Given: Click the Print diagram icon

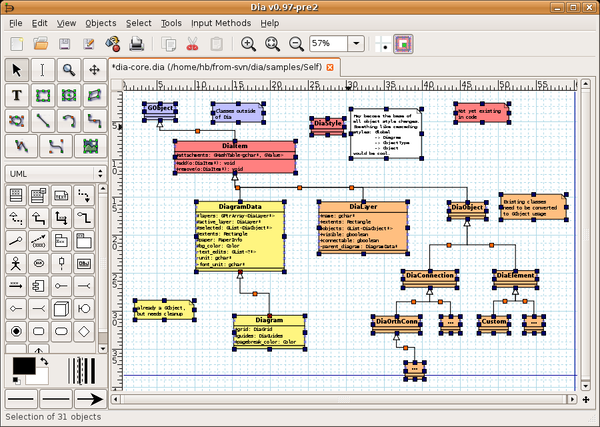Looking at the screenshot, I should pyautogui.click(x=136, y=44).
